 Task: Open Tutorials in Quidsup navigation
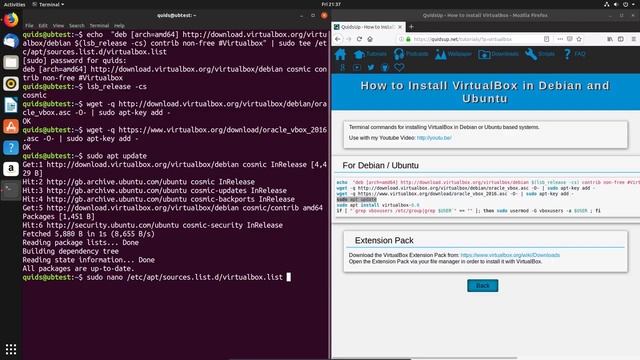click(x=370, y=54)
